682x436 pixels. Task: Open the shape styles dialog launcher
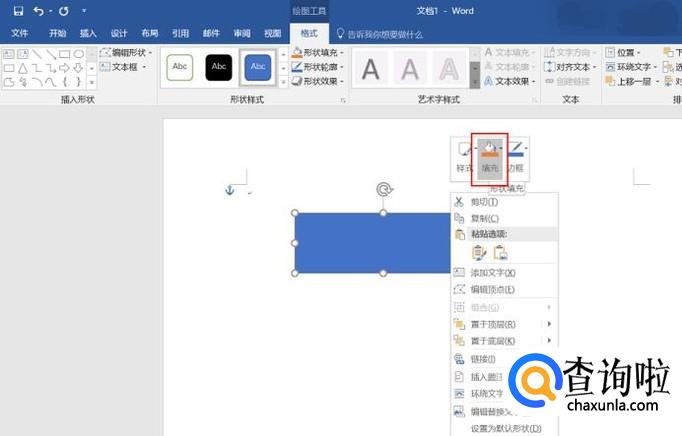click(x=343, y=100)
